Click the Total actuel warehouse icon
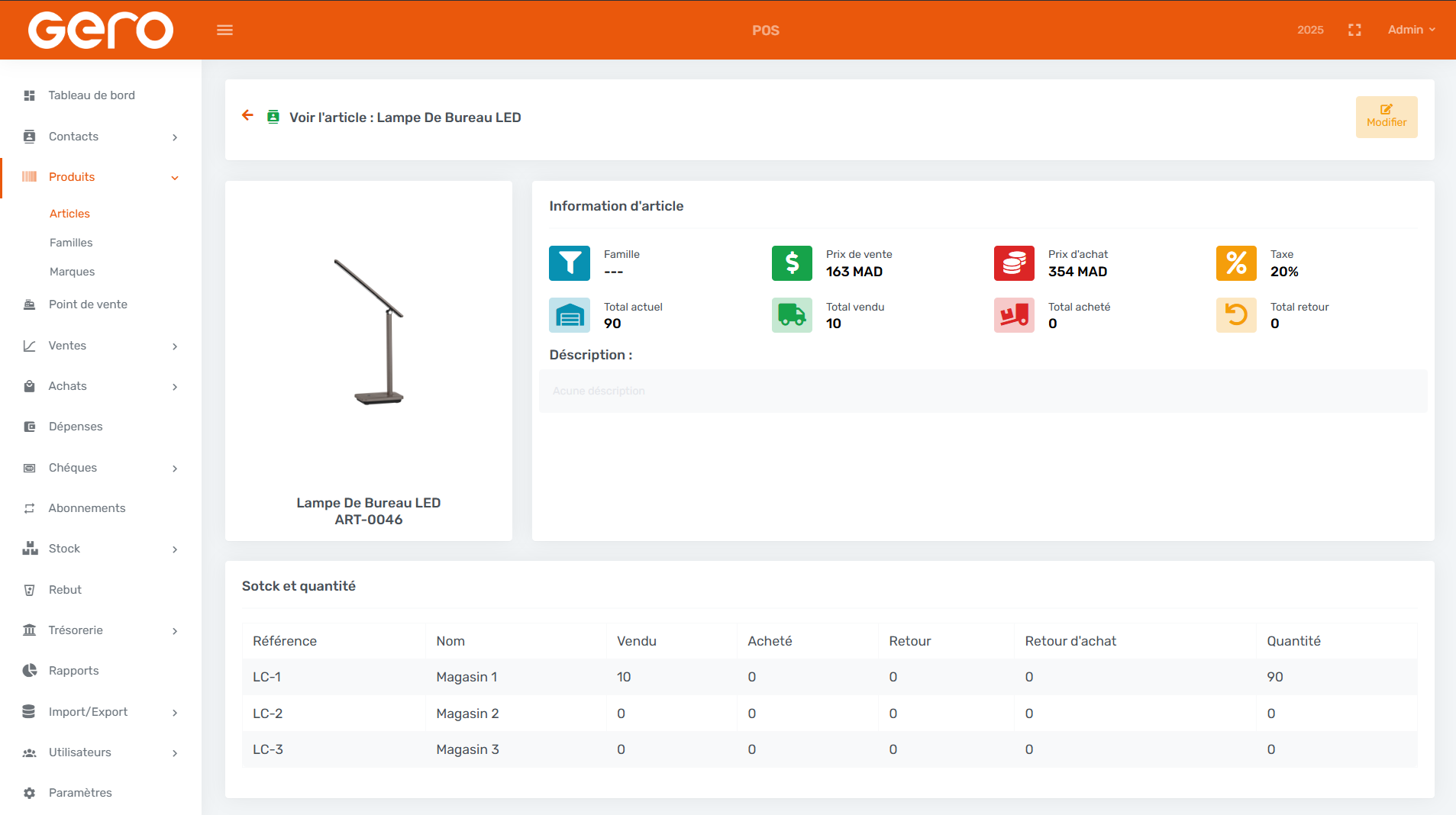This screenshot has width=1456, height=815. (x=569, y=315)
